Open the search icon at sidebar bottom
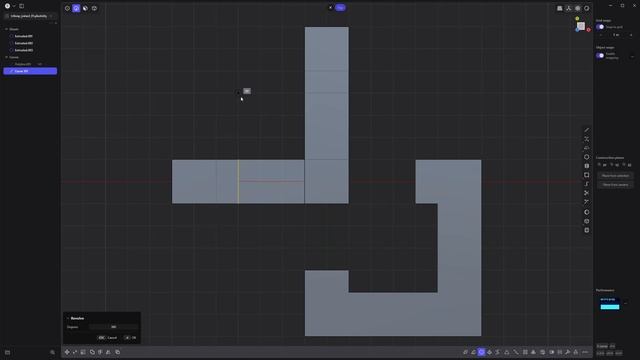Image resolution: width=640 pixels, height=360 pixels. pos(52,352)
